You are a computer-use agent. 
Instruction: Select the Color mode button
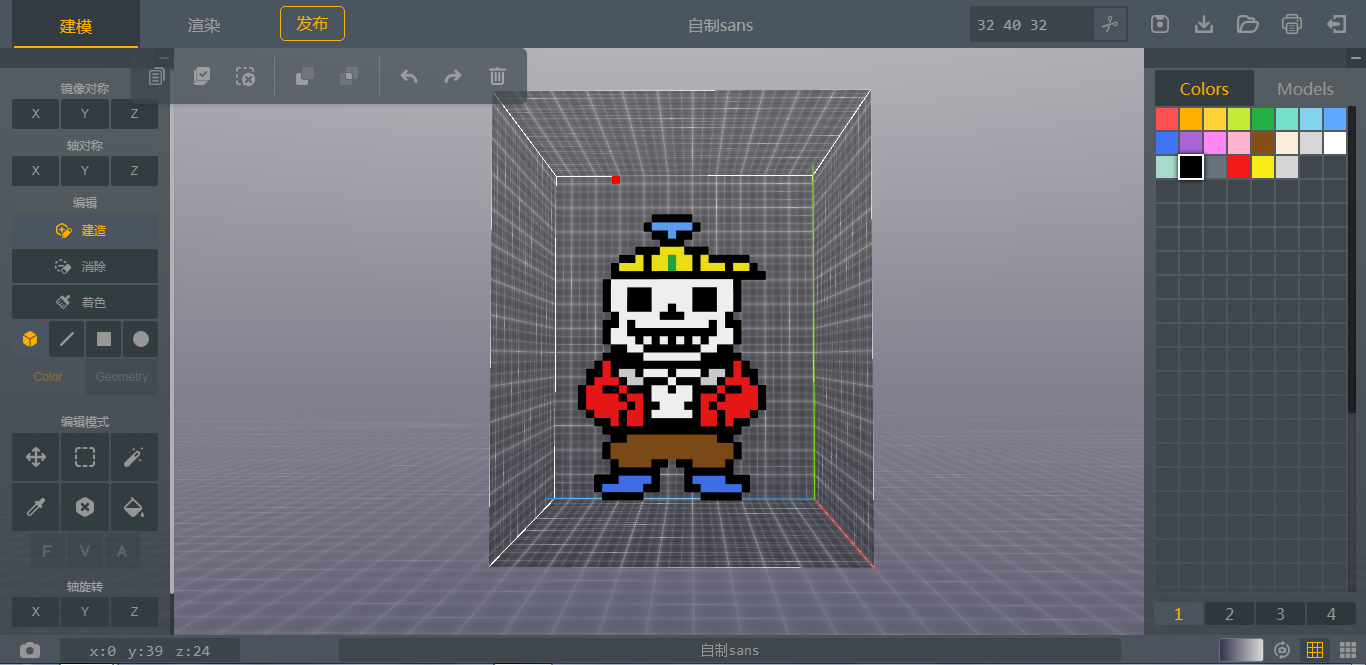48,377
